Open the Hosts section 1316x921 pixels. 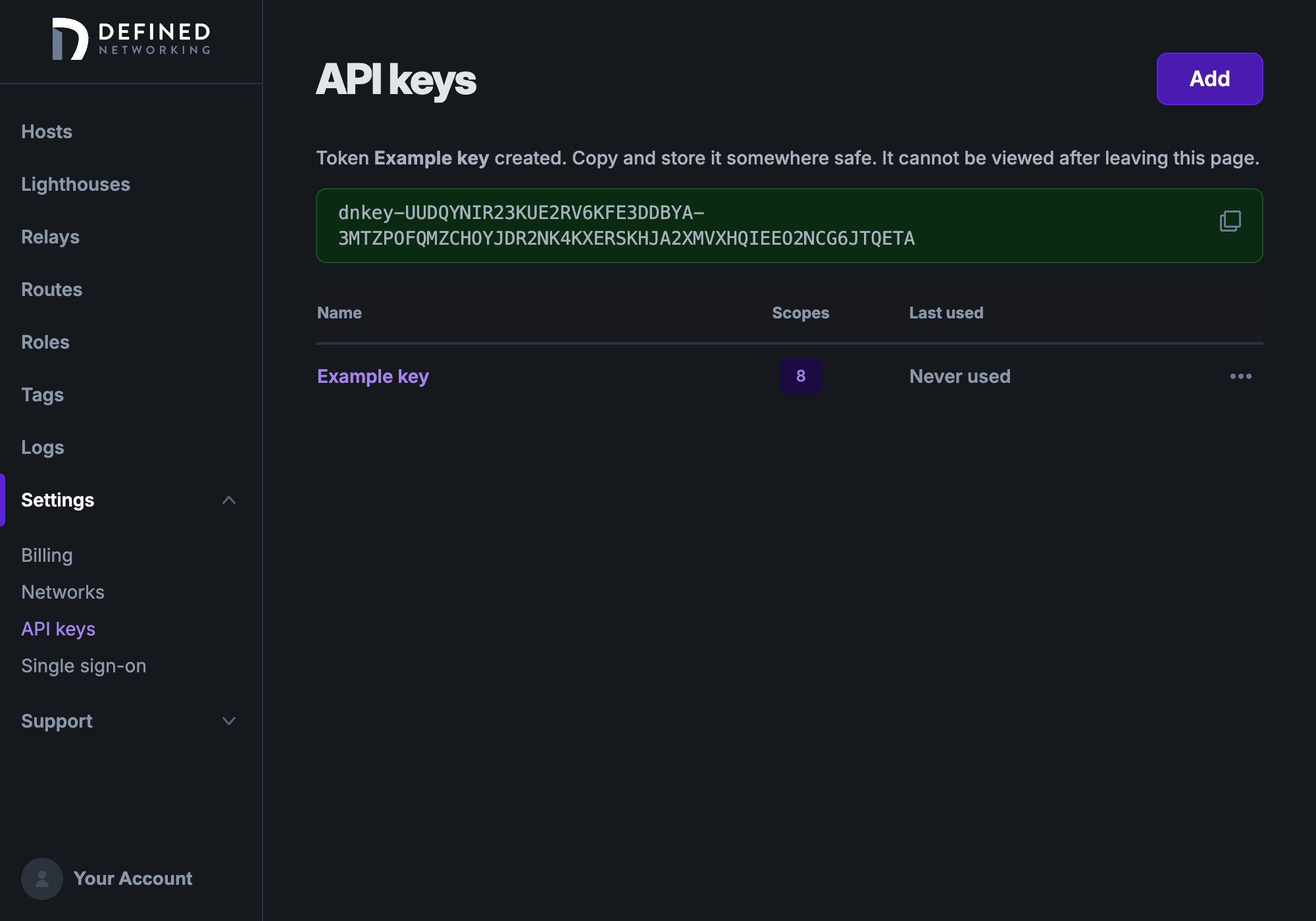pos(46,132)
